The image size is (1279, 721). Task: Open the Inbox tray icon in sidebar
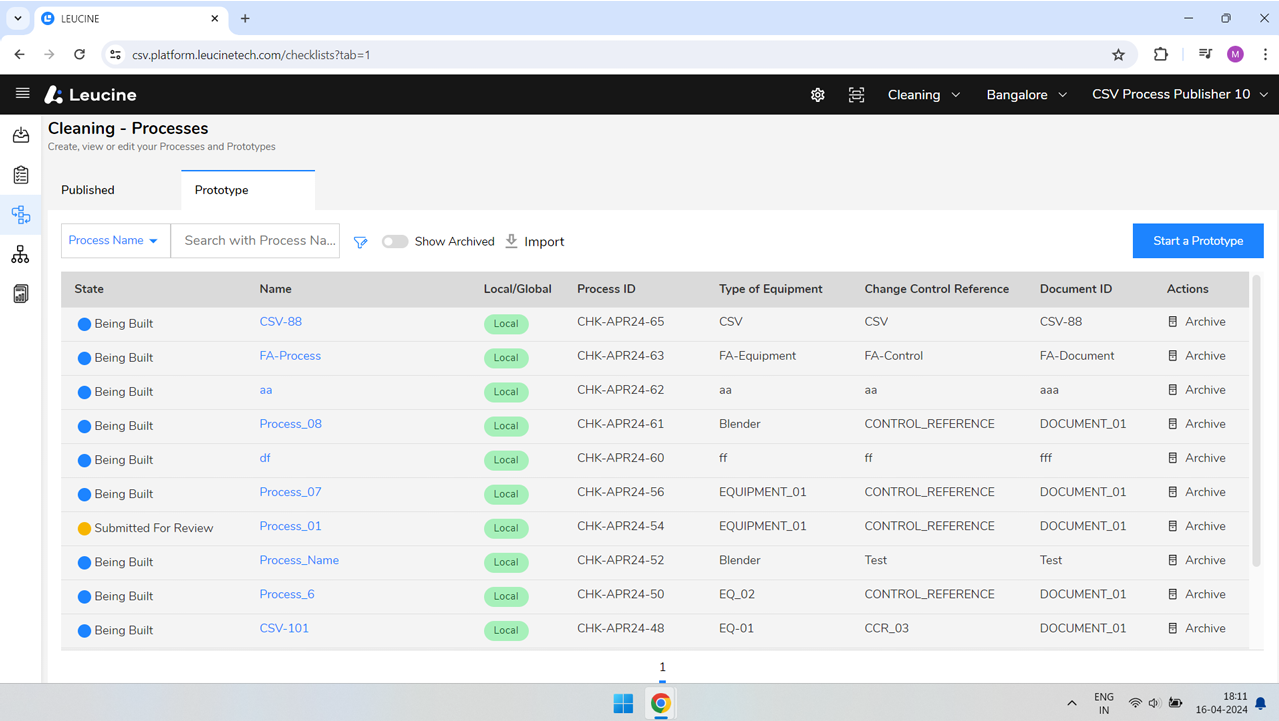[21, 134]
